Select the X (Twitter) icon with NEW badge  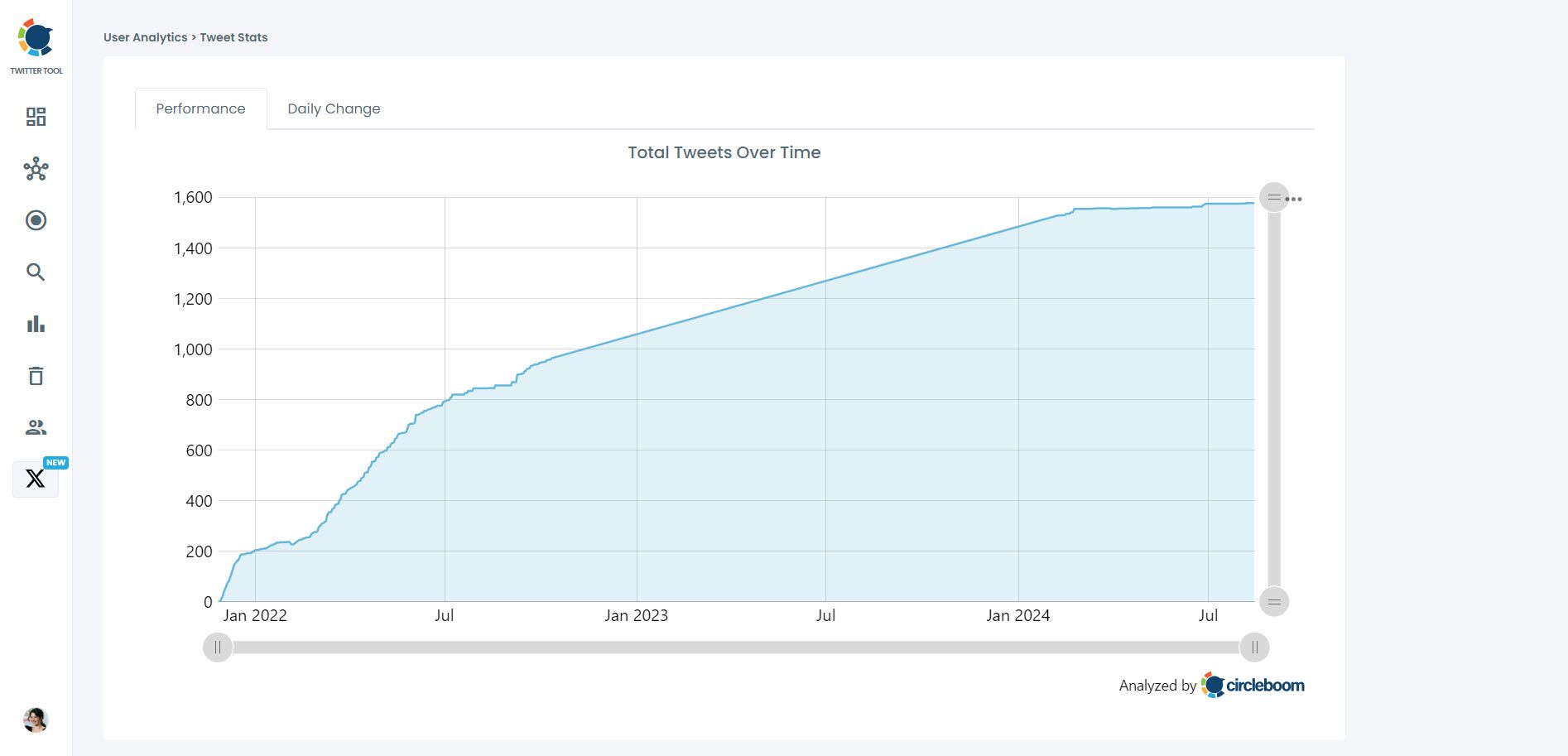35,479
